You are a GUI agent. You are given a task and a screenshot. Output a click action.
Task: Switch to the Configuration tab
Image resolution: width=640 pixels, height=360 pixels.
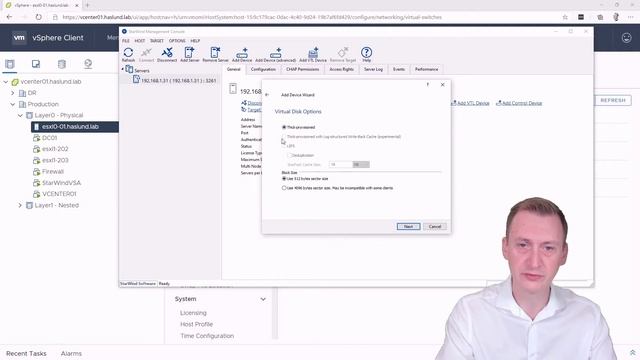coord(263,69)
